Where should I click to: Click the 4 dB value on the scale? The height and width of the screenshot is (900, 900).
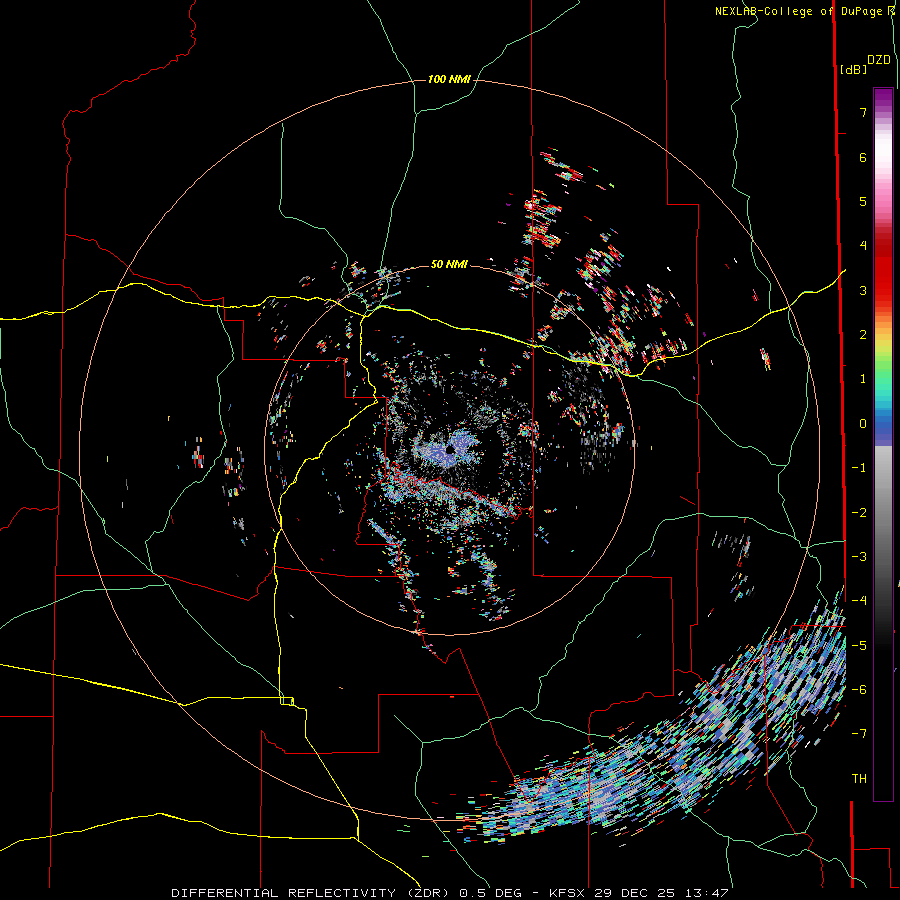(863, 246)
